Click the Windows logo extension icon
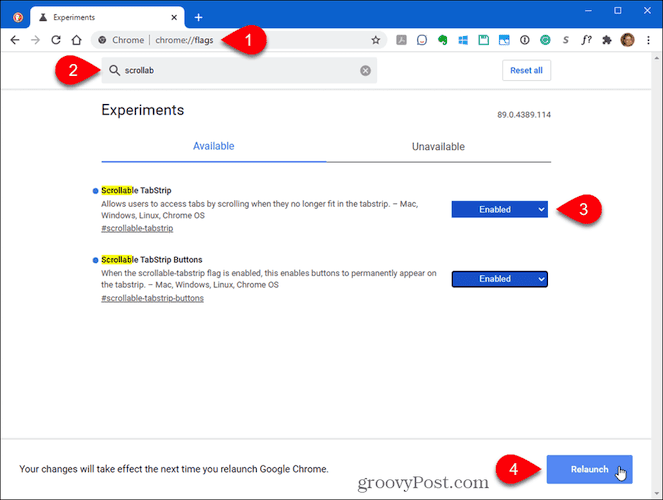 pyautogui.click(x=463, y=40)
